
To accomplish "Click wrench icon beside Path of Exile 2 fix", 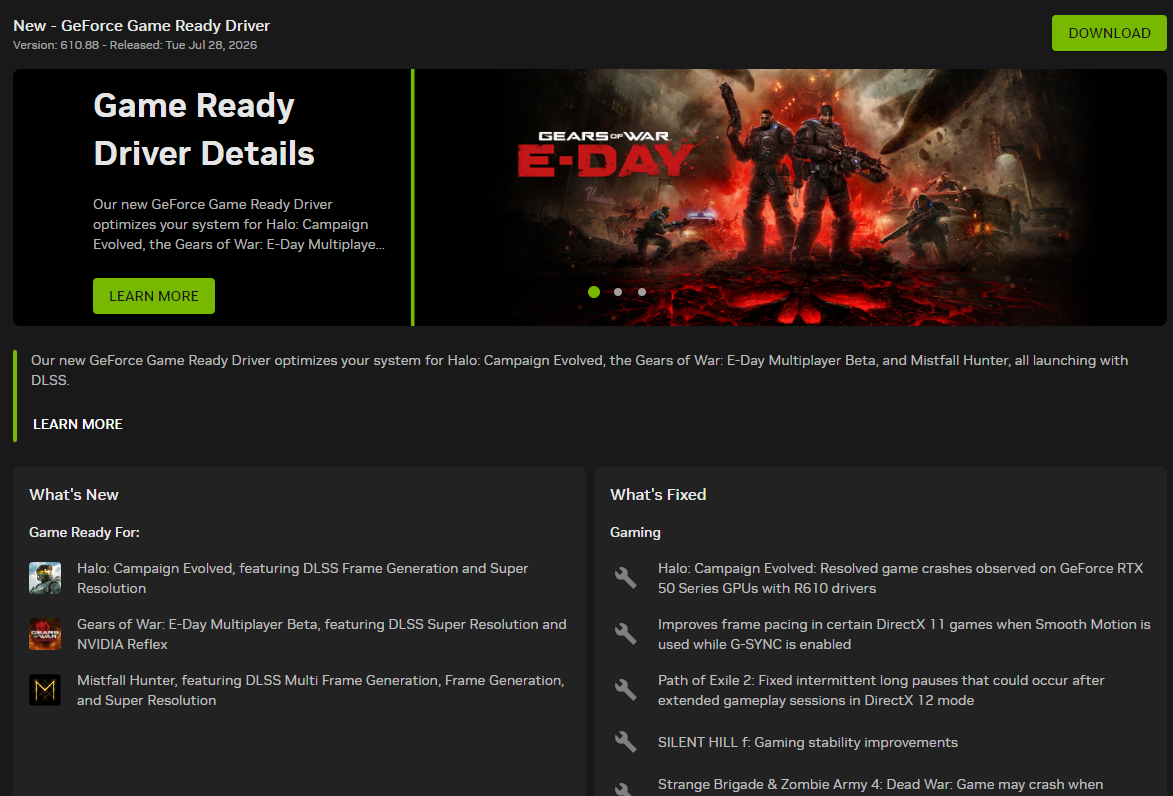I will click(x=625, y=690).
